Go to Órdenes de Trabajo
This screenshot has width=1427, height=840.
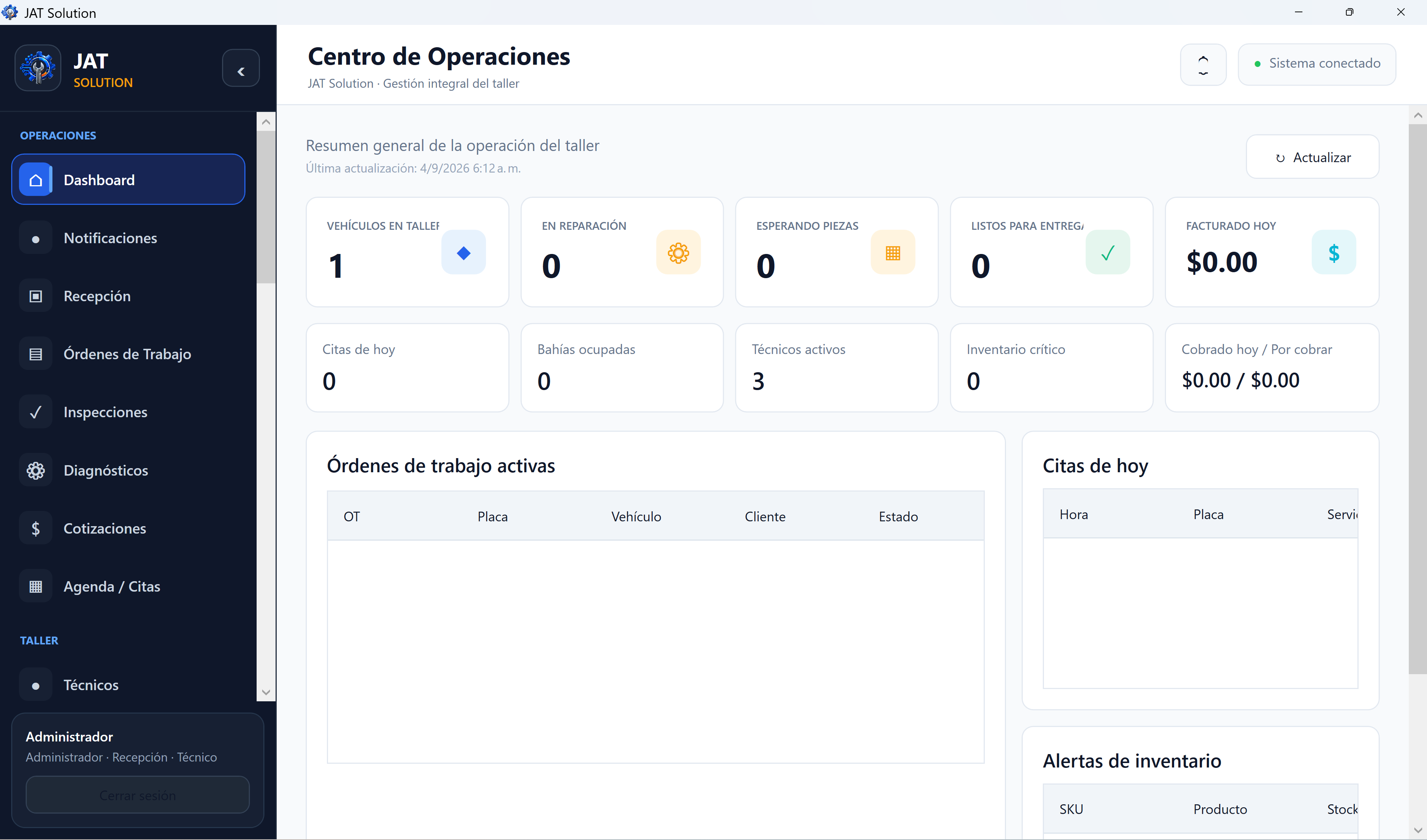[129, 354]
